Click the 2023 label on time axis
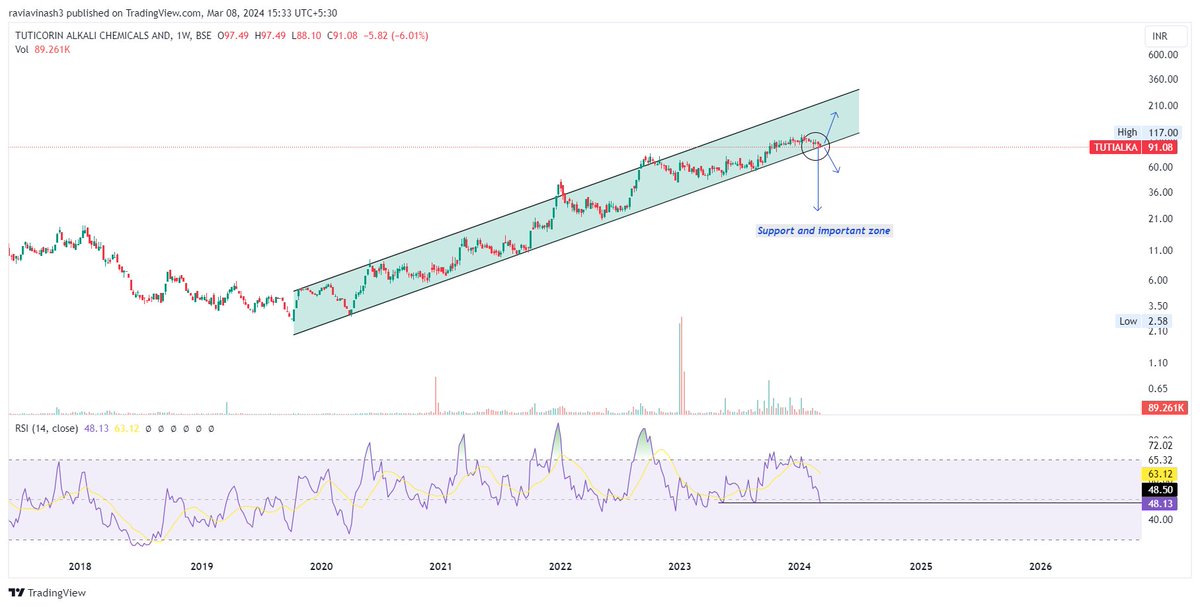 (x=680, y=566)
